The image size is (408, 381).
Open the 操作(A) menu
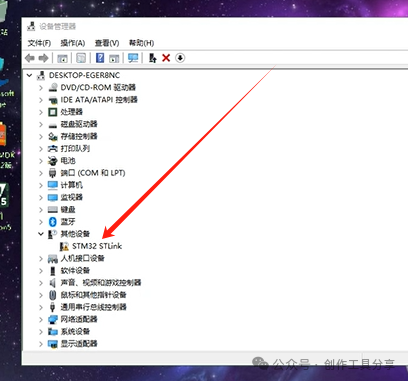click(73, 43)
